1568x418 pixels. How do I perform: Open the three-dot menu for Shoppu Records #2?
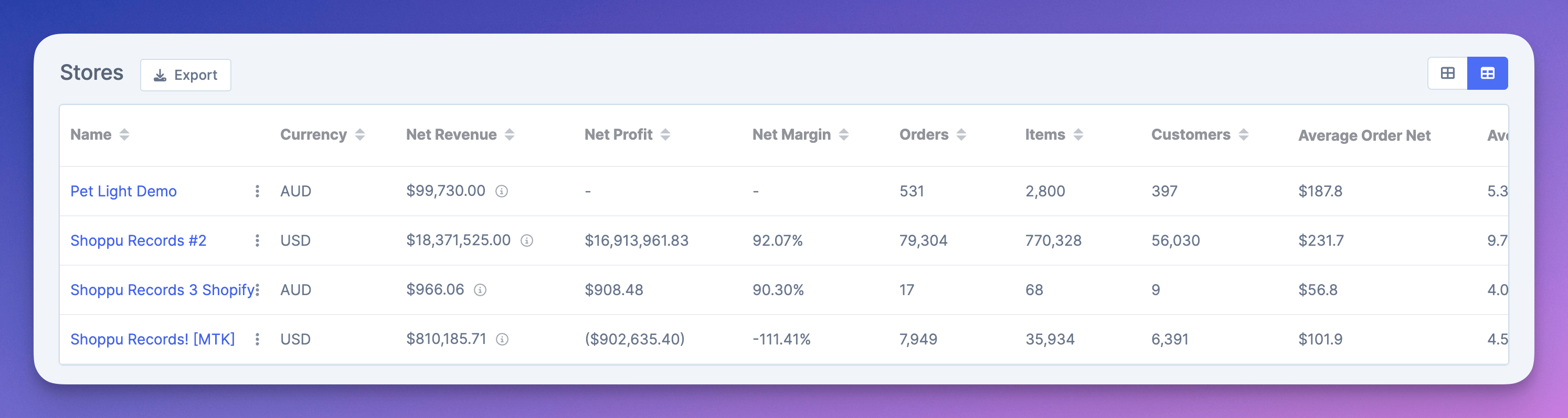coord(258,241)
